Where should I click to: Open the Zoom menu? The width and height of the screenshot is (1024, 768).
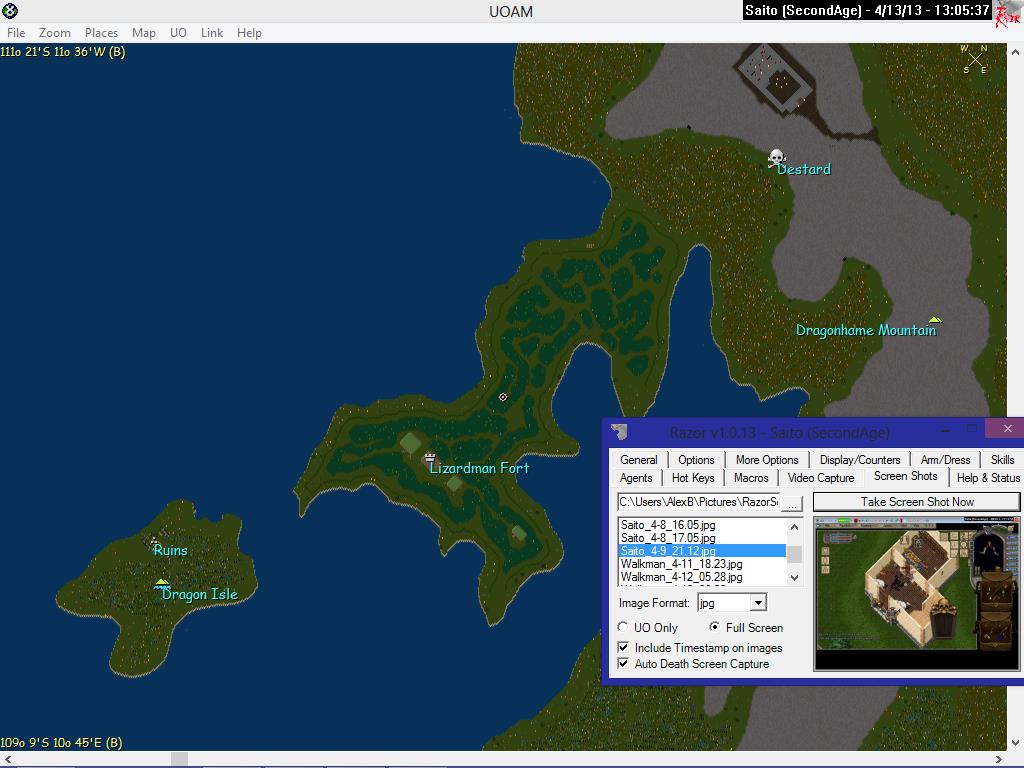[55, 33]
